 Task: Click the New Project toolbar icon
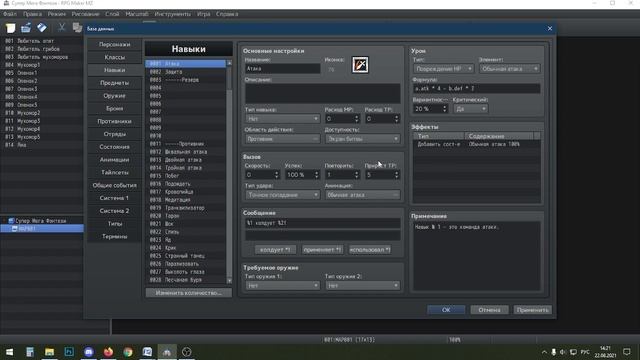11,28
